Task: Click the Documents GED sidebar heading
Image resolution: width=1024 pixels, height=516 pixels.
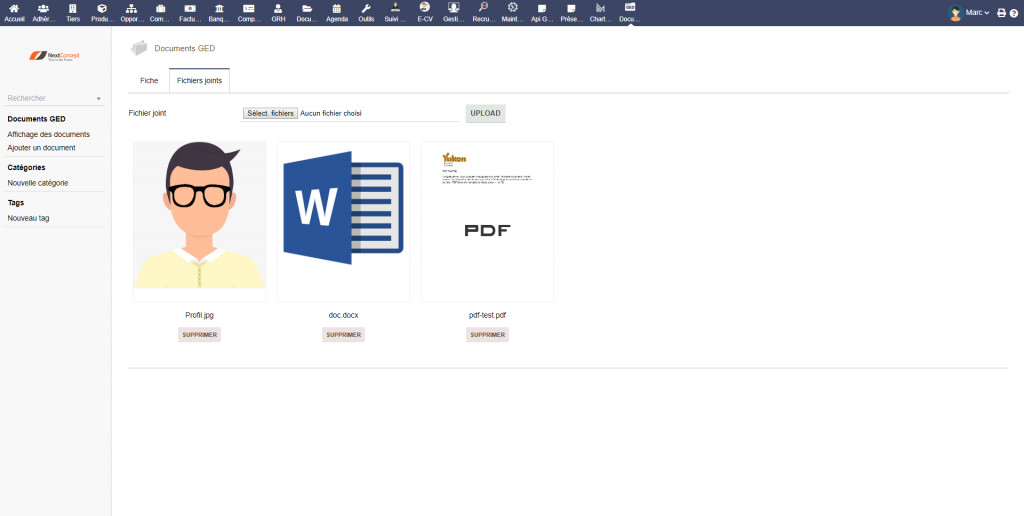Action: pyautogui.click(x=37, y=119)
